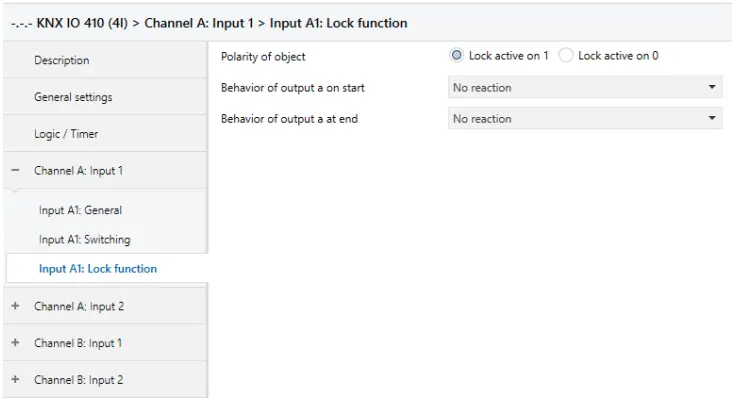The height and width of the screenshot is (401, 735).
Task: Select 'Lock active on 1' radio button
Action: pos(457,56)
